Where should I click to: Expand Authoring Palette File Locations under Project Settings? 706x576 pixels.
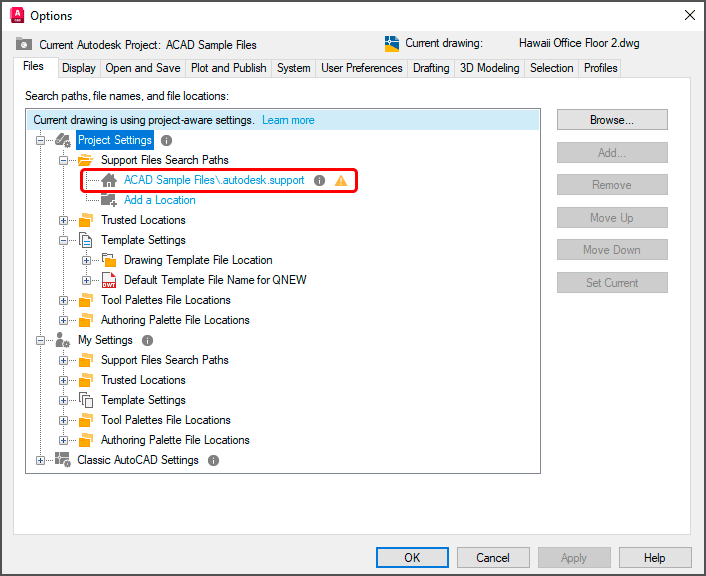pos(63,320)
